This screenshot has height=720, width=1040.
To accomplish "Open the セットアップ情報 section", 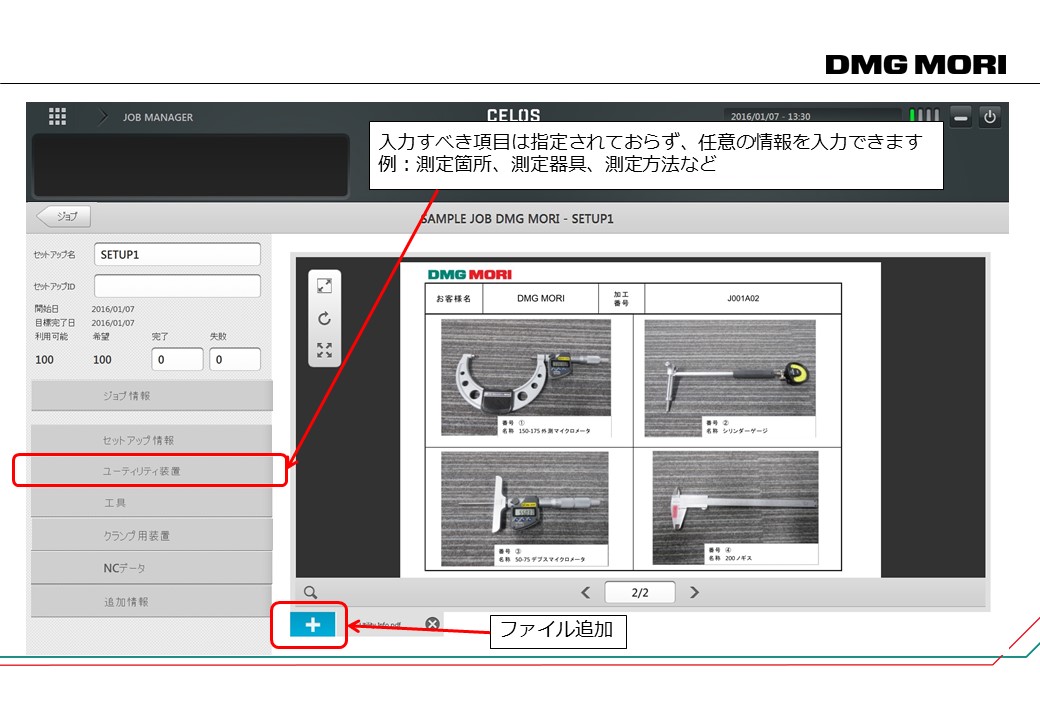I will pos(152,440).
